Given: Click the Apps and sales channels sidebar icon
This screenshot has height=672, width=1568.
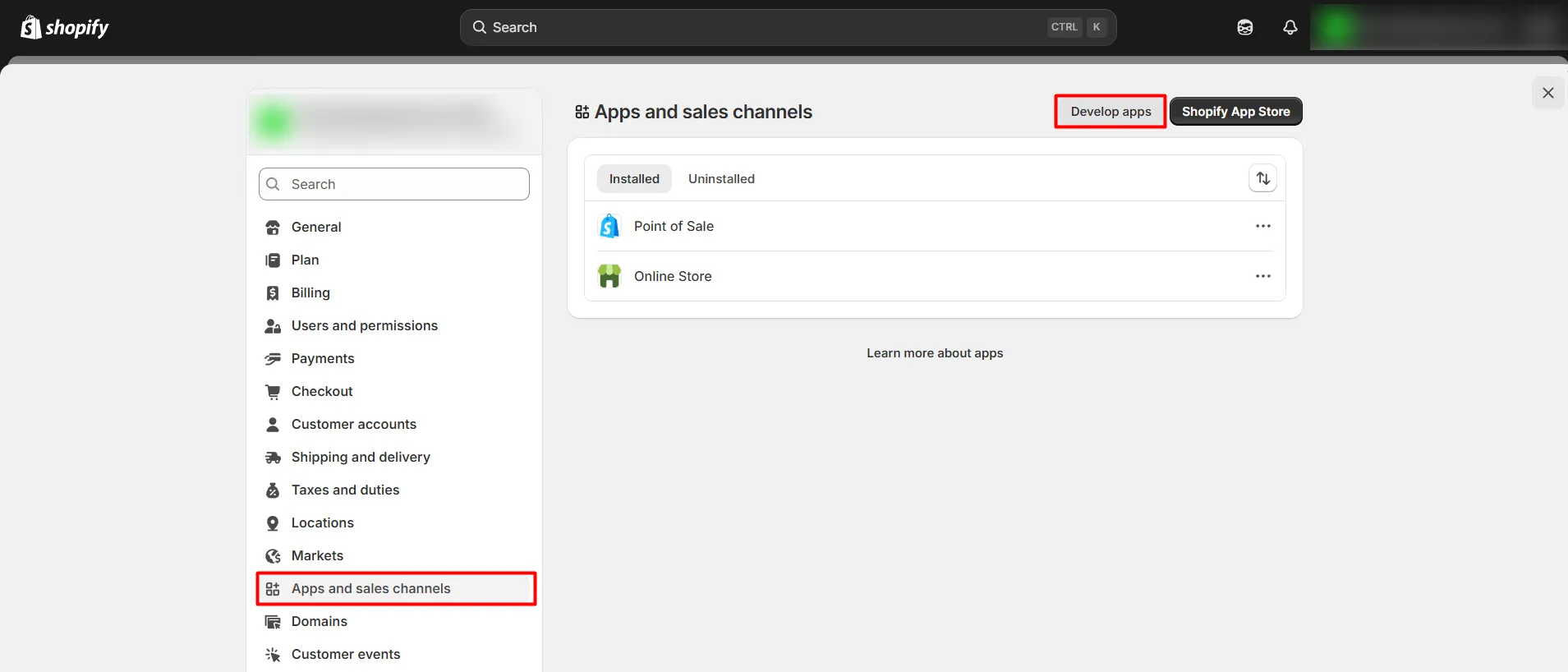Looking at the screenshot, I should (273, 589).
